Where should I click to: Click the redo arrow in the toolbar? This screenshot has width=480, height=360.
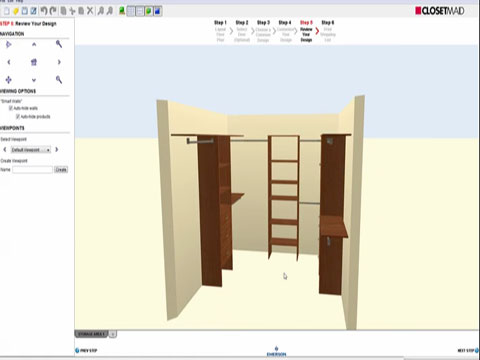[x=52, y=11]
